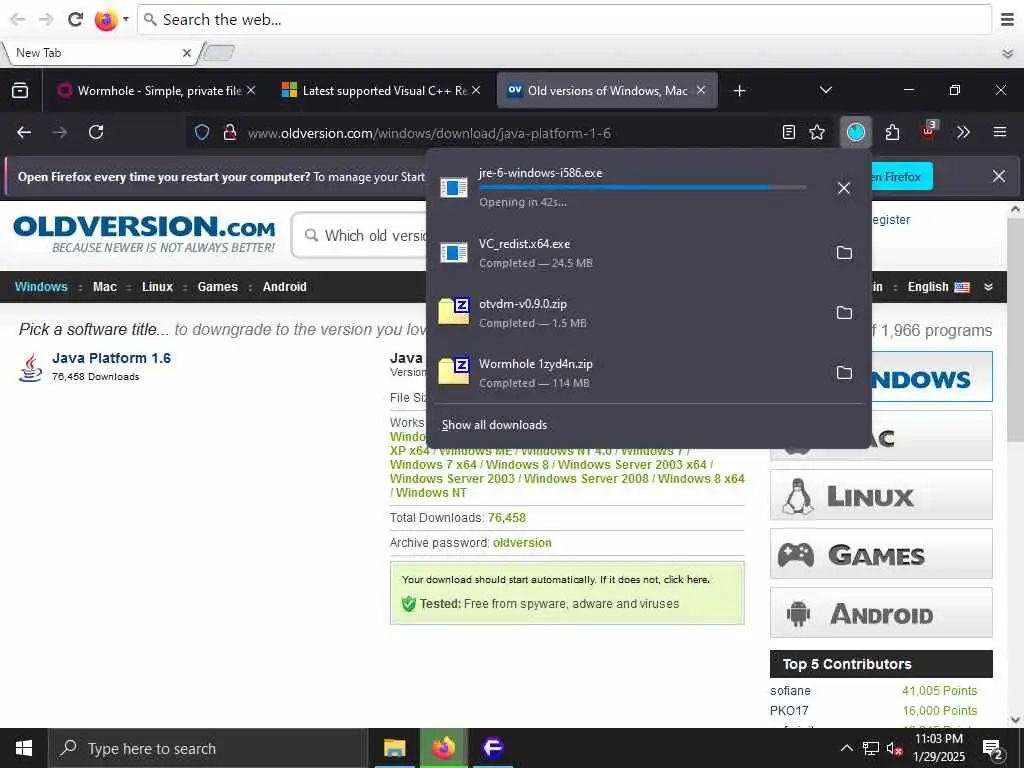This screenshot has height=768, width=1024.
Task: Open contributor sofiane's profile
Action: [790, 690]
